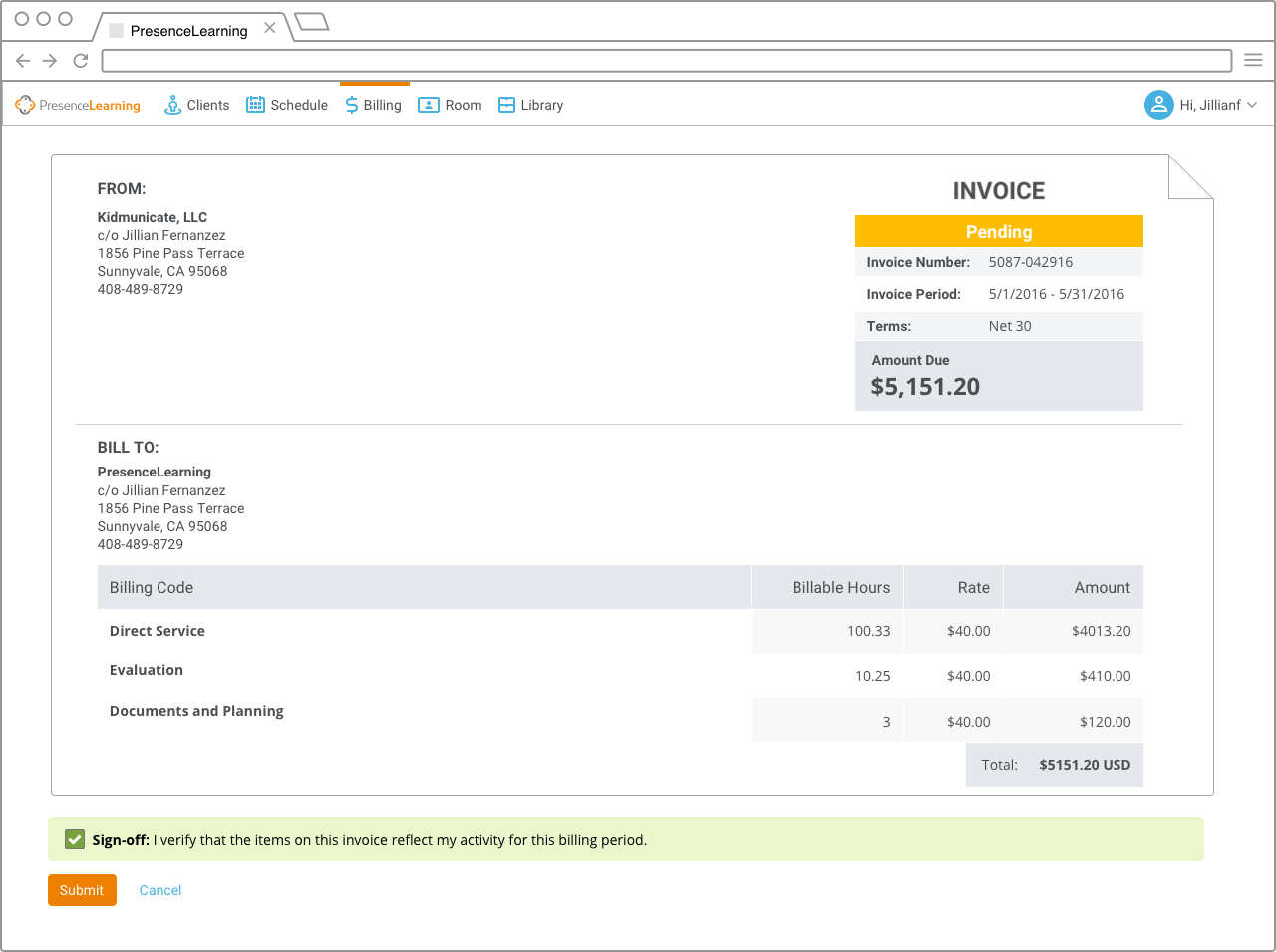Screen dimensions: 1276x952
Task: Click the Clients person icon
Action: point(172,105)
